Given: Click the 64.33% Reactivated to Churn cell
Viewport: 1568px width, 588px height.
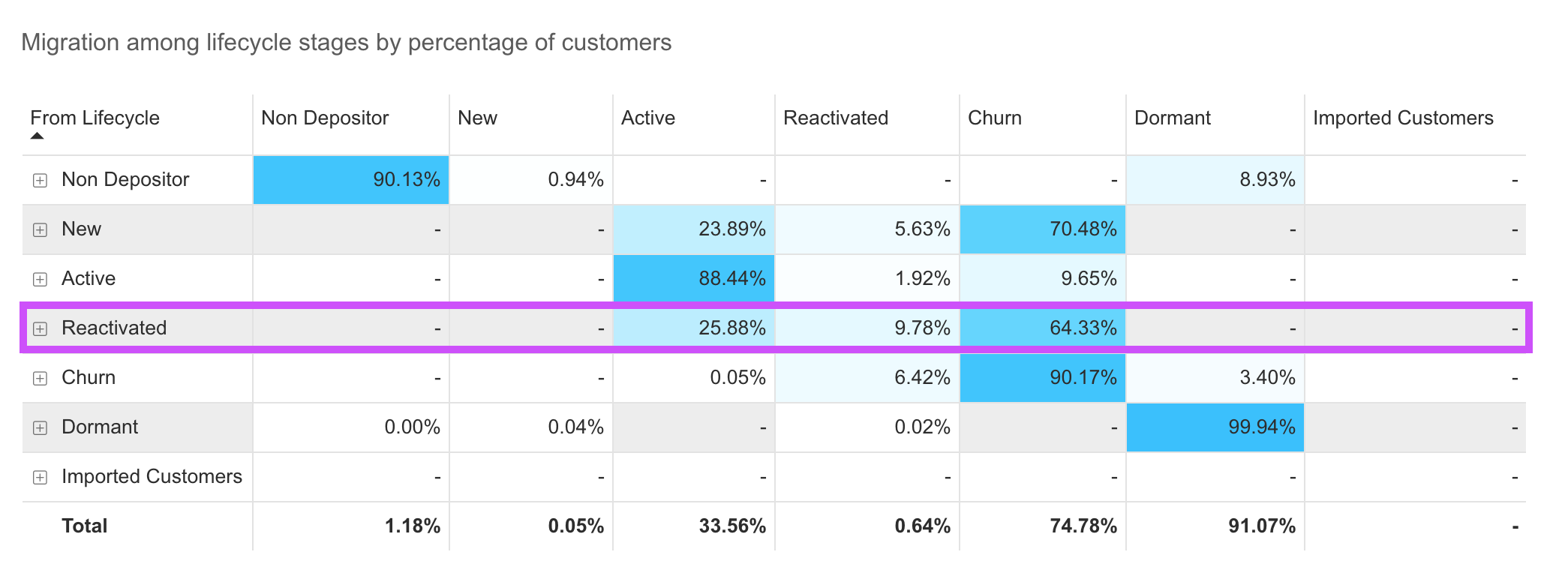Looking at the screenshot, I should coord(1043,328).
